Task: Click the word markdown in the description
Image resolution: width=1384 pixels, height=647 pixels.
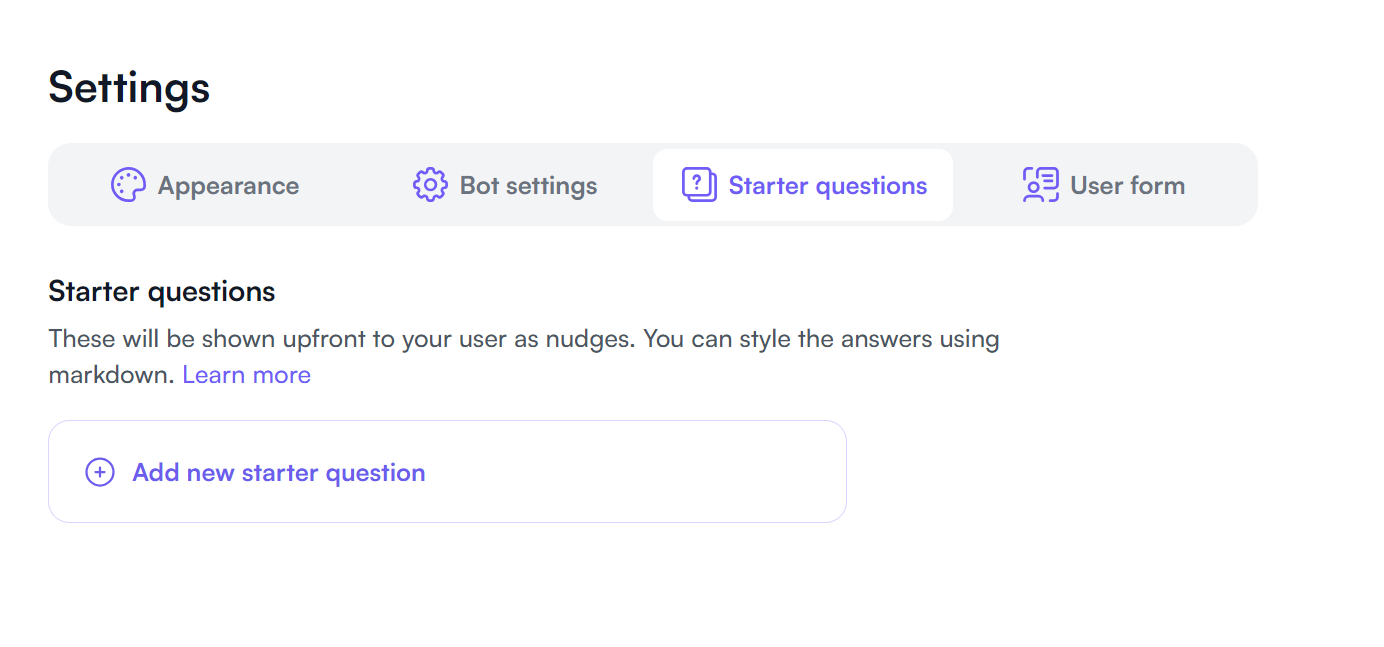Action: 111,375
